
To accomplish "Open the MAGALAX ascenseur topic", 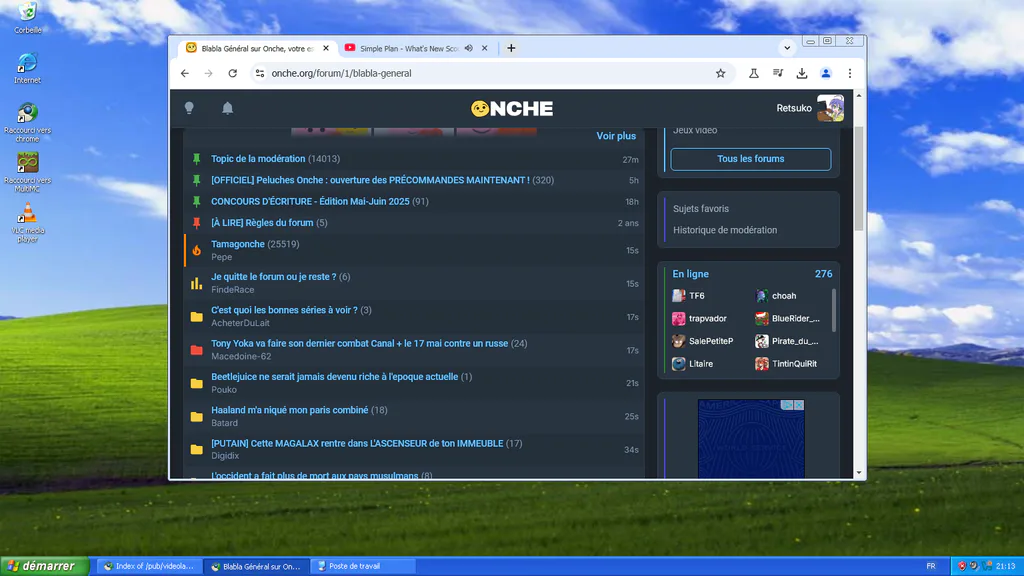I will pos(357,443).
